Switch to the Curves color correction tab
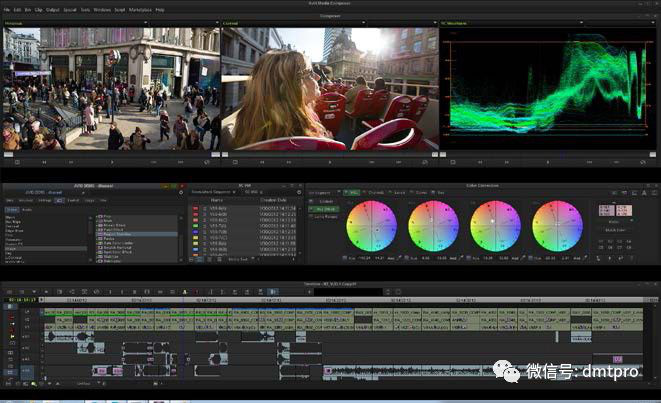 pos(421,193)
